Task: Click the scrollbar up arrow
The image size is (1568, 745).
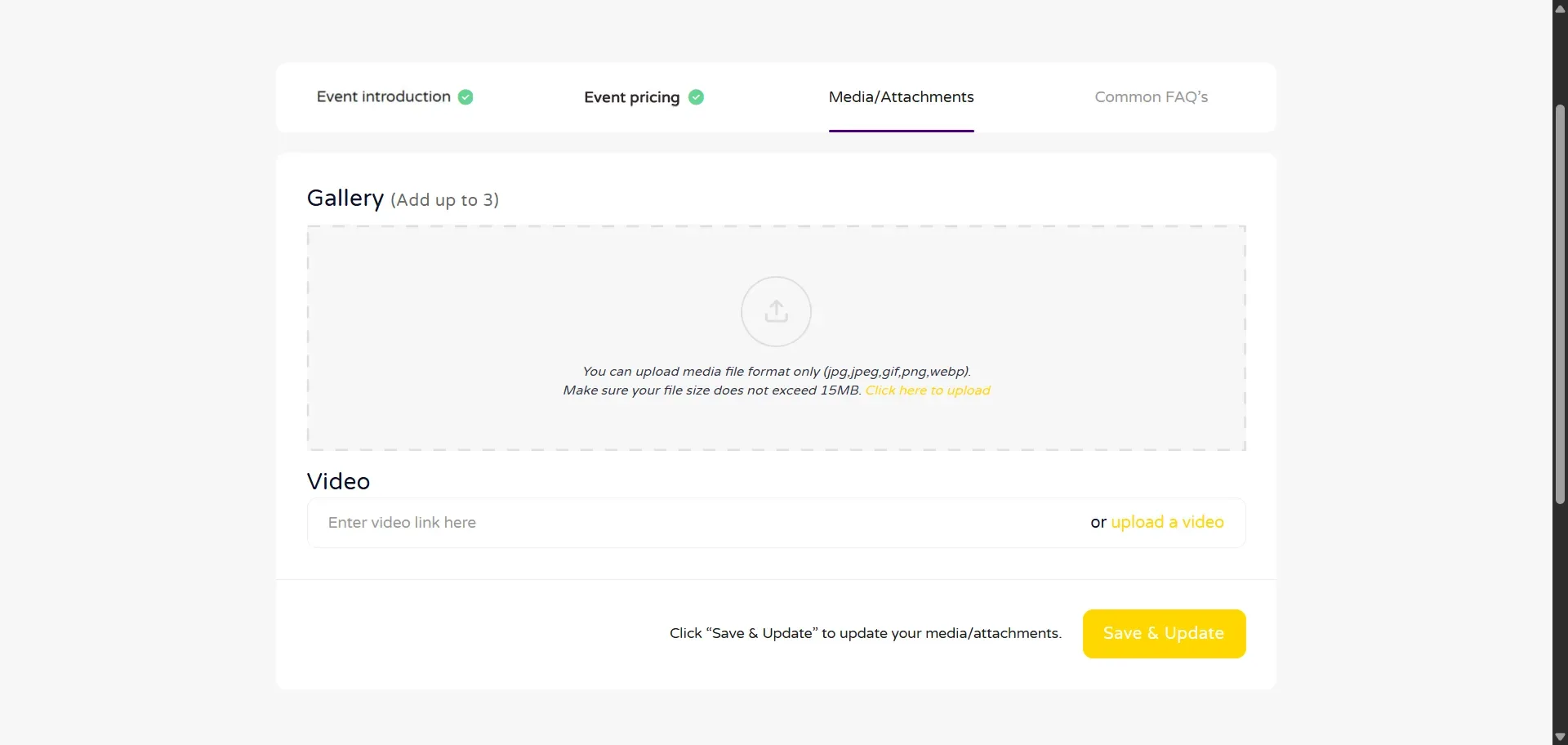Action: click(1560, 8)
